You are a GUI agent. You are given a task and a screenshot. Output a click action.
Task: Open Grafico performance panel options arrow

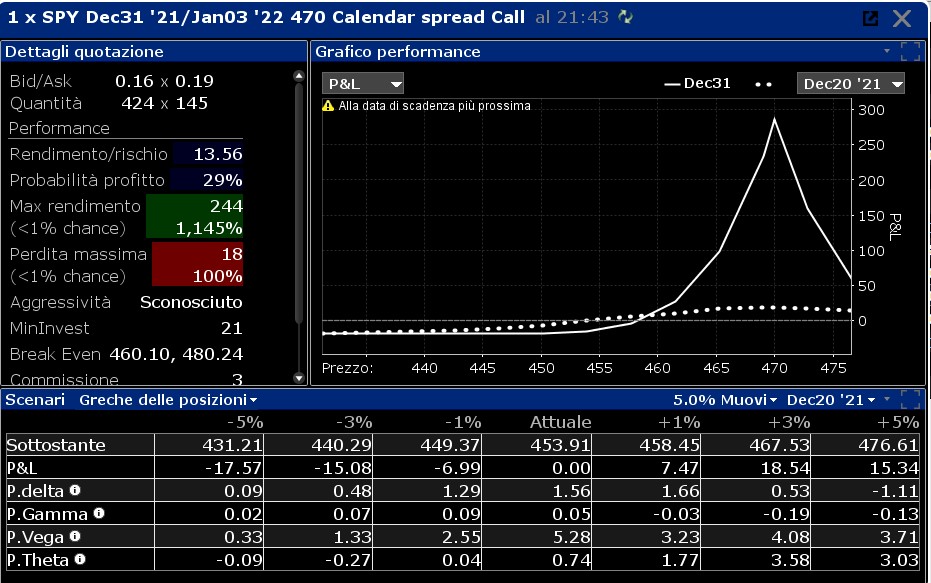click(x=887, y=51)
